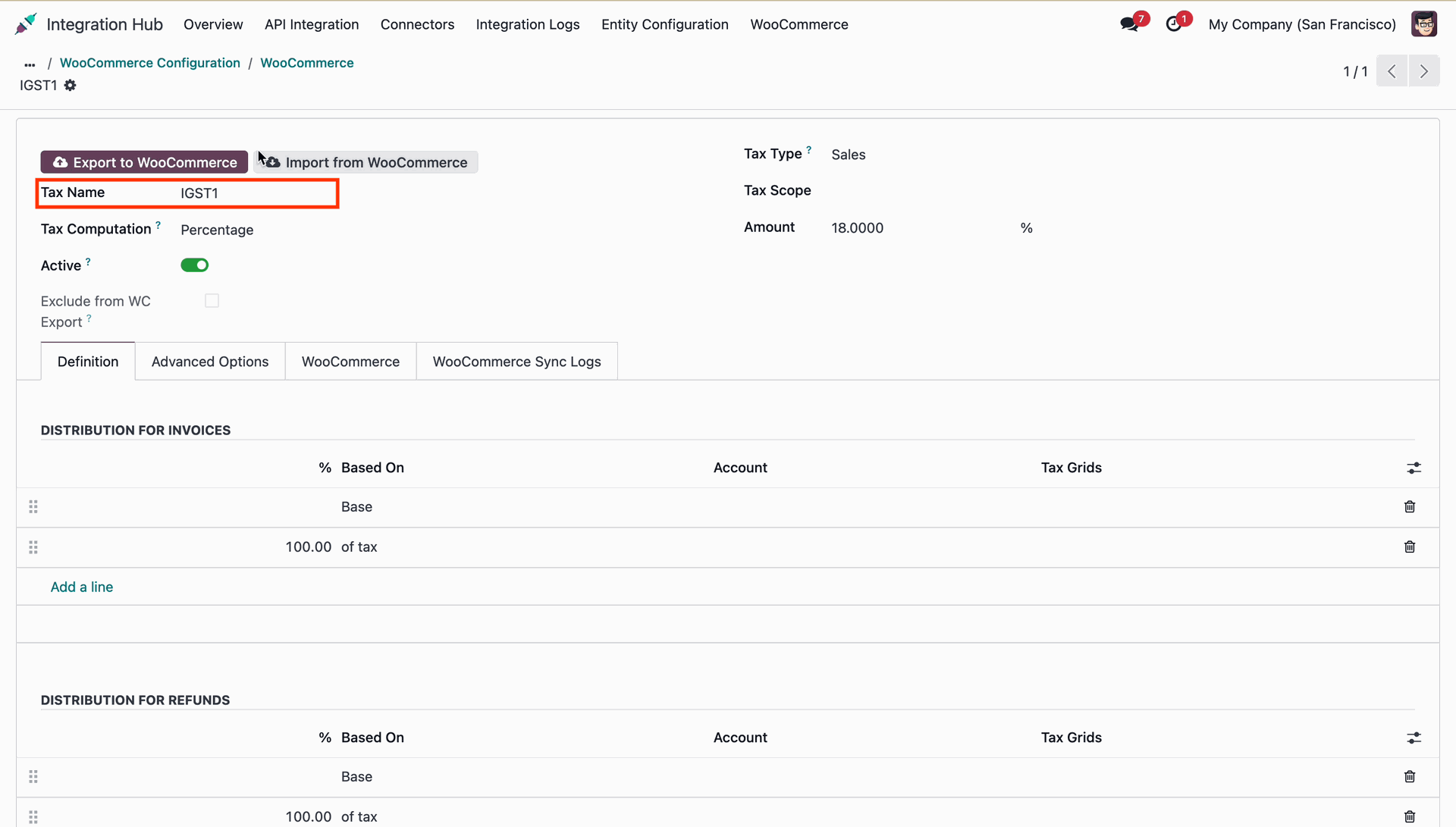
Task: Click Export to WooCommerce button
Action: 144,162
